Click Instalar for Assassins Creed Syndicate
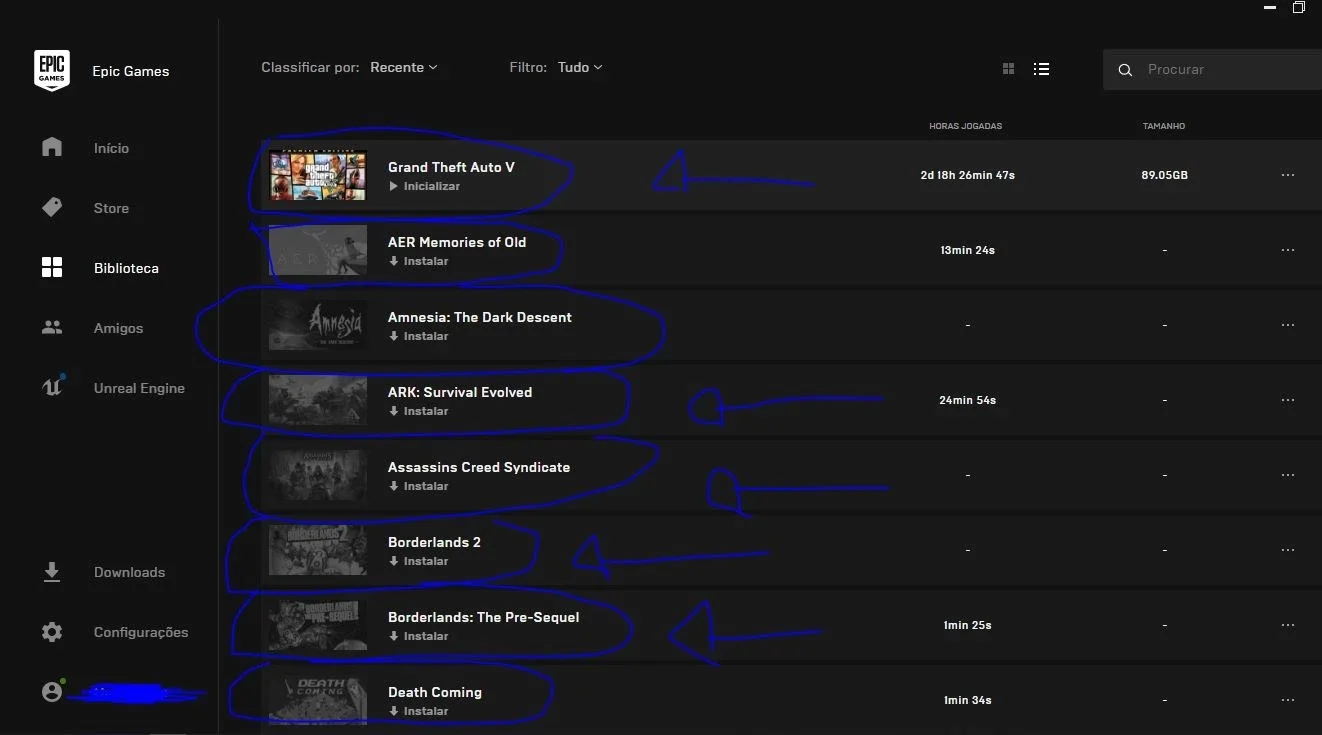Screen dimensions: 1322x735 418,486
